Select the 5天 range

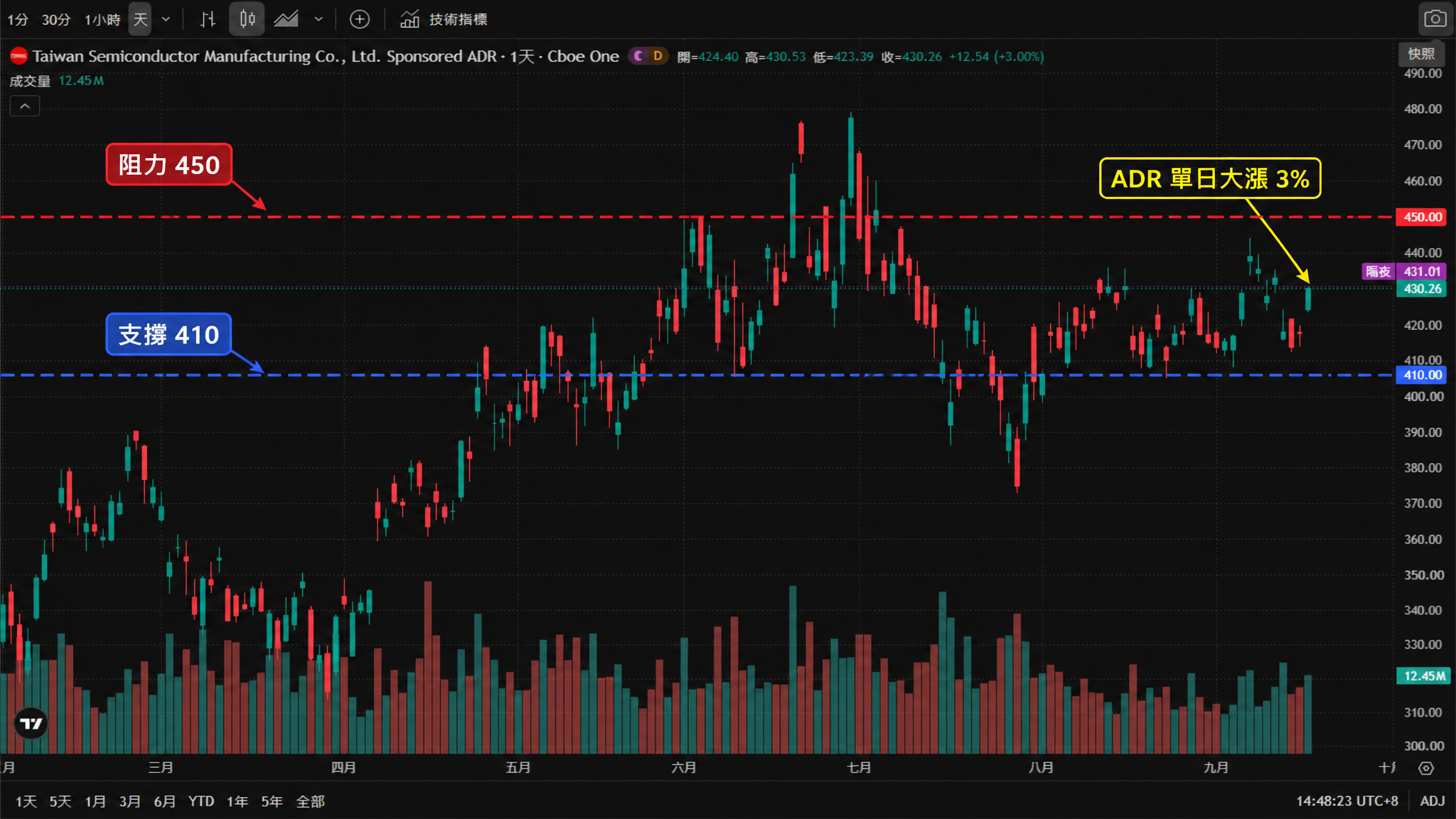tap(60, 801)
